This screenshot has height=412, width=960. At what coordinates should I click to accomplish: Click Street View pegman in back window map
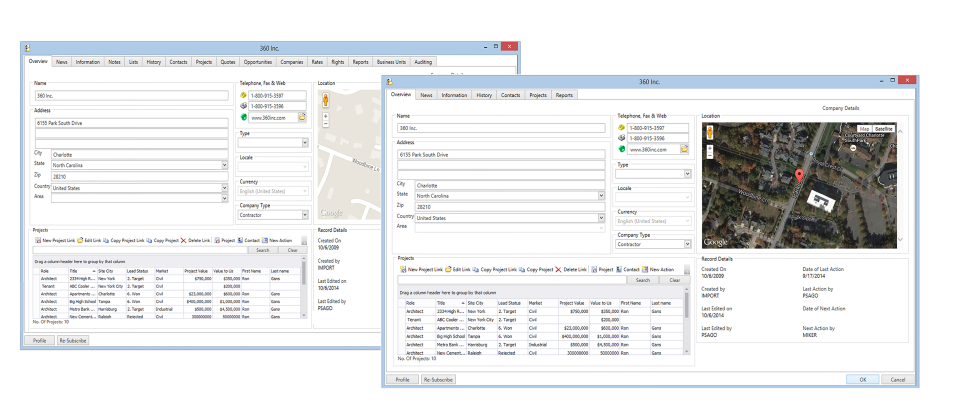click(x=325, y=101)
